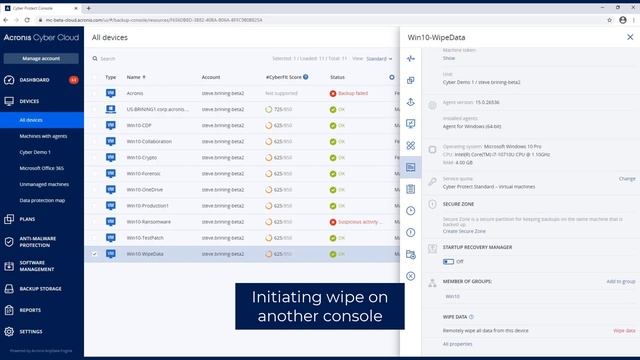Click the gear column settings icon in table header
This screenshot has width=640, height=360.
[x=392, y=77]
